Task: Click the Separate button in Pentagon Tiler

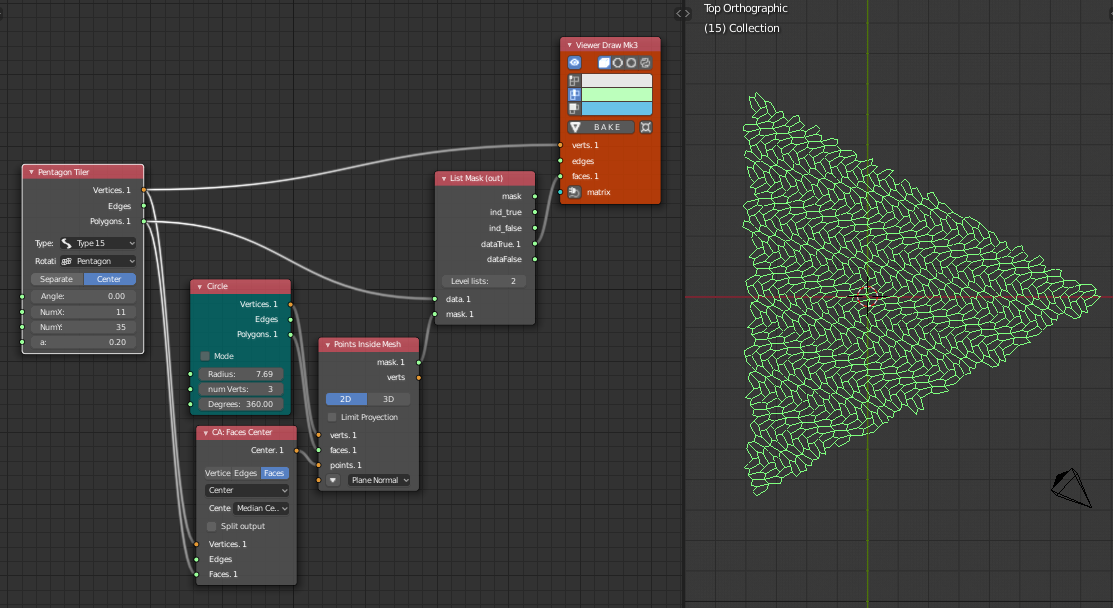Action: (57, 279)
